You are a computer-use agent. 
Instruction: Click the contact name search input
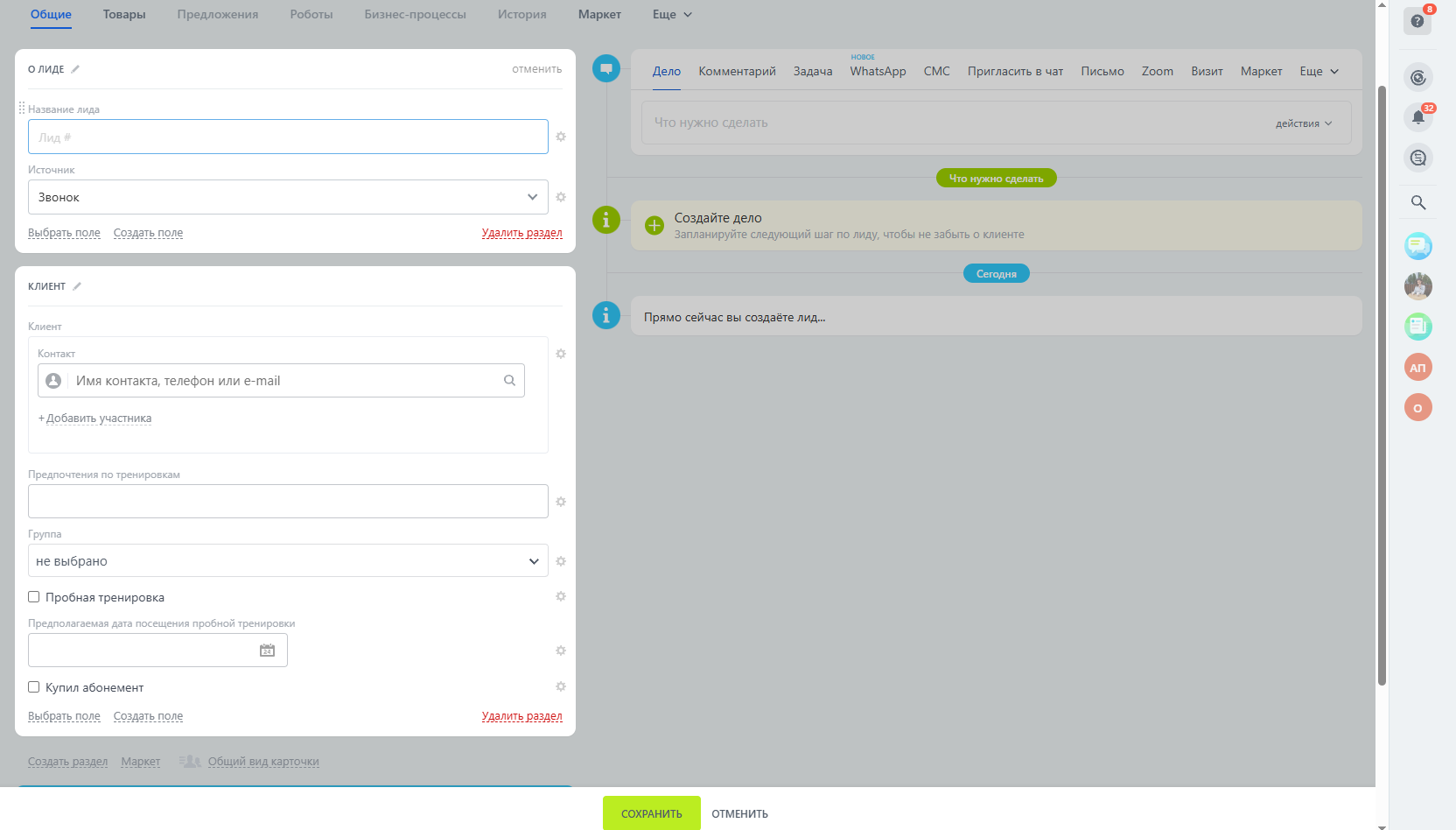[x=281, y=380]
